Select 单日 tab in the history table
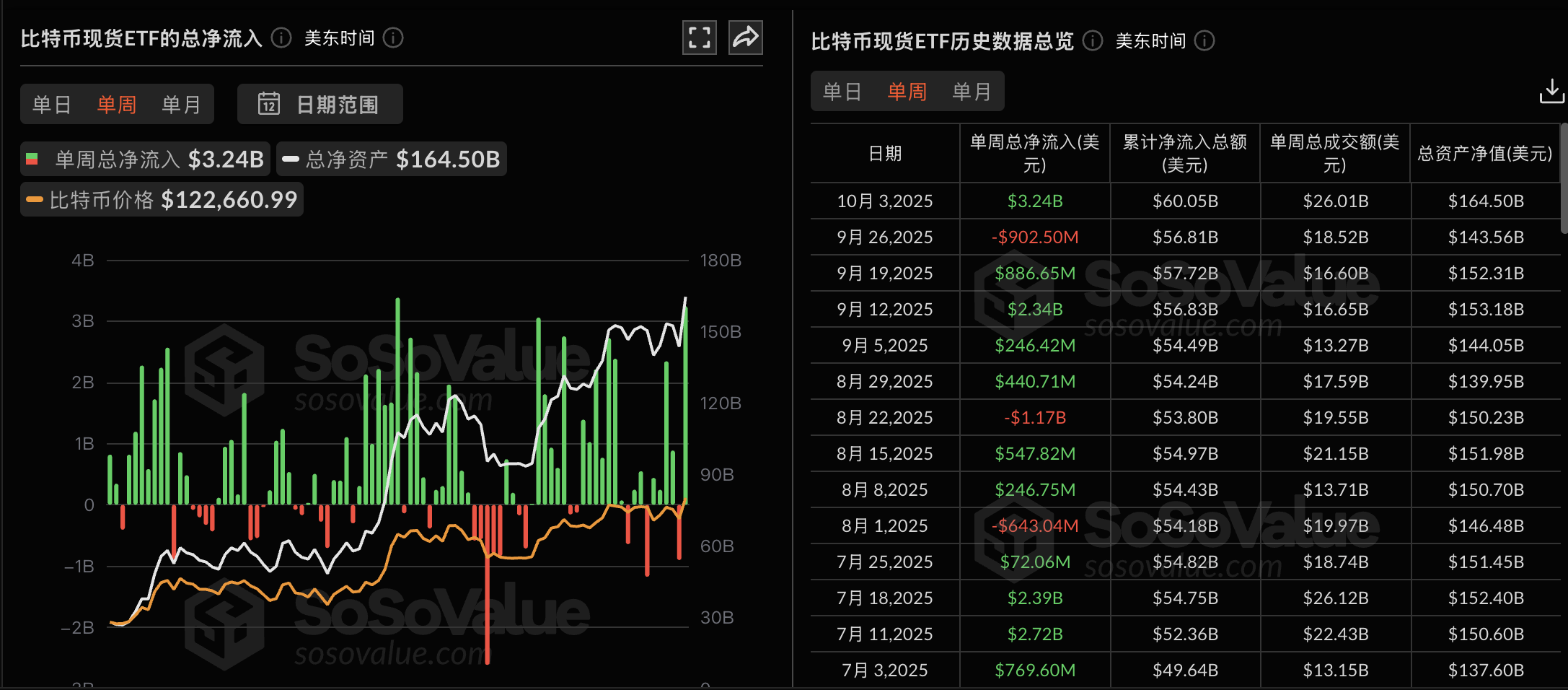1568x690 pixels. [x=842, y=92]
